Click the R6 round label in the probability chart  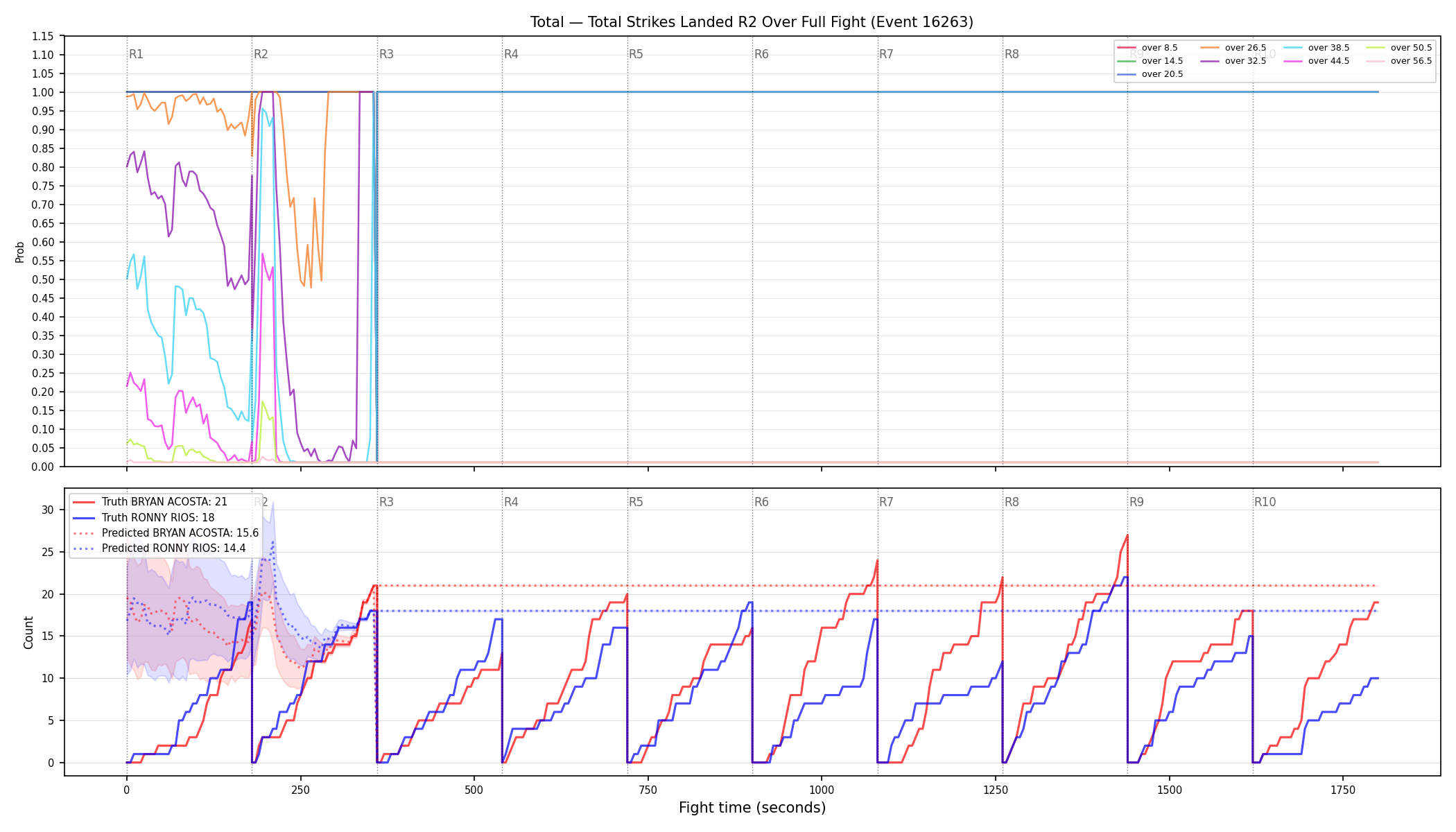[761, 54]
